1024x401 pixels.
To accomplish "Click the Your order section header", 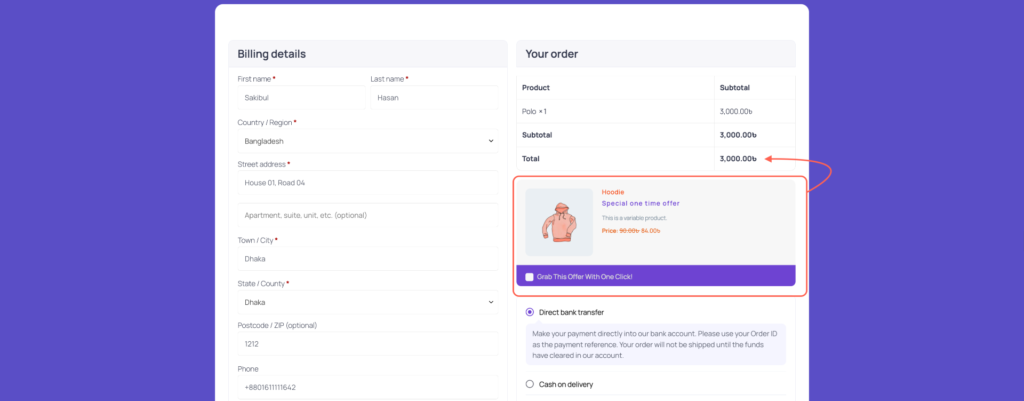I will point(552,54).
